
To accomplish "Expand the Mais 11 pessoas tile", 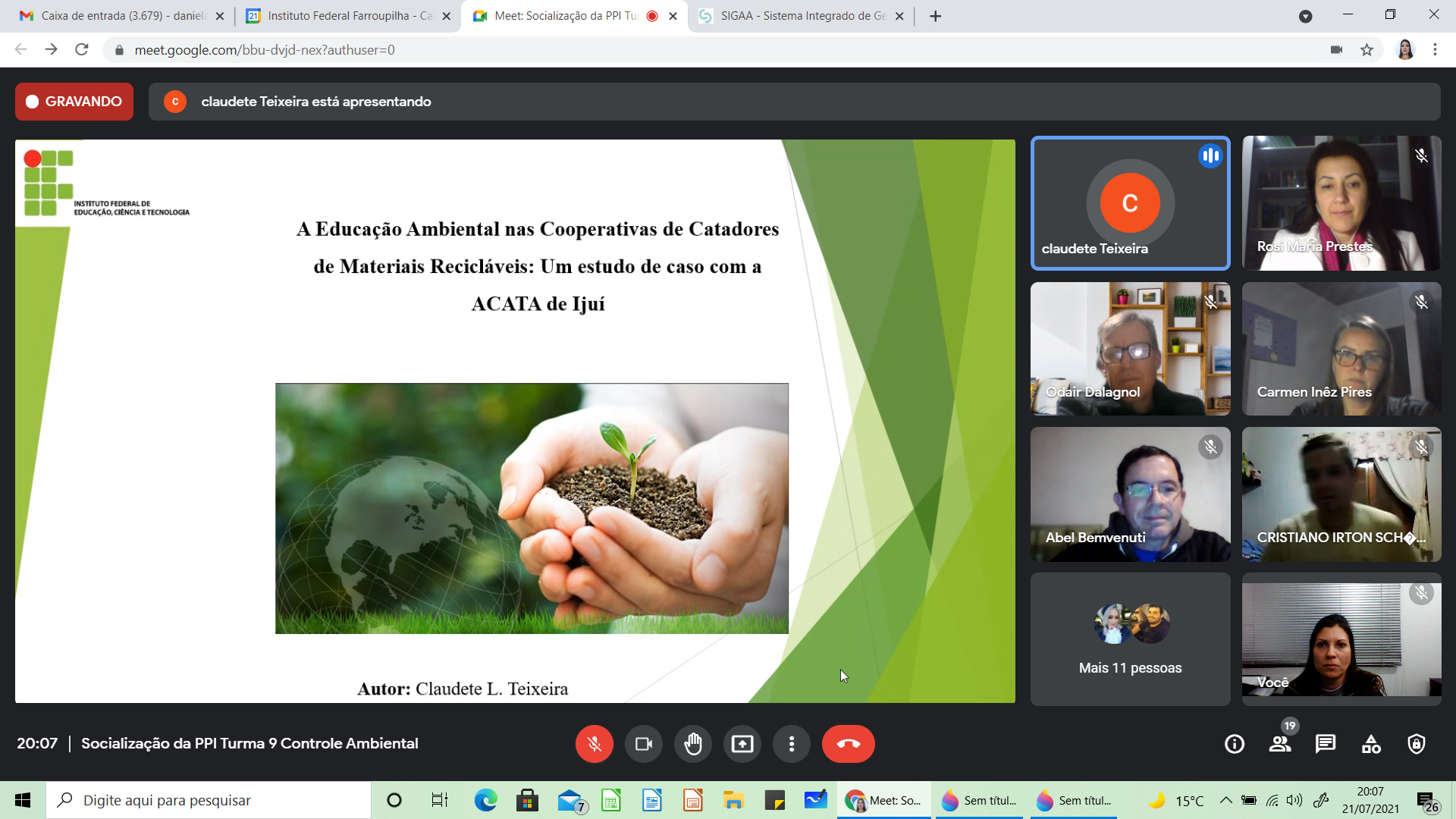I will click(x=1130, y=639).
